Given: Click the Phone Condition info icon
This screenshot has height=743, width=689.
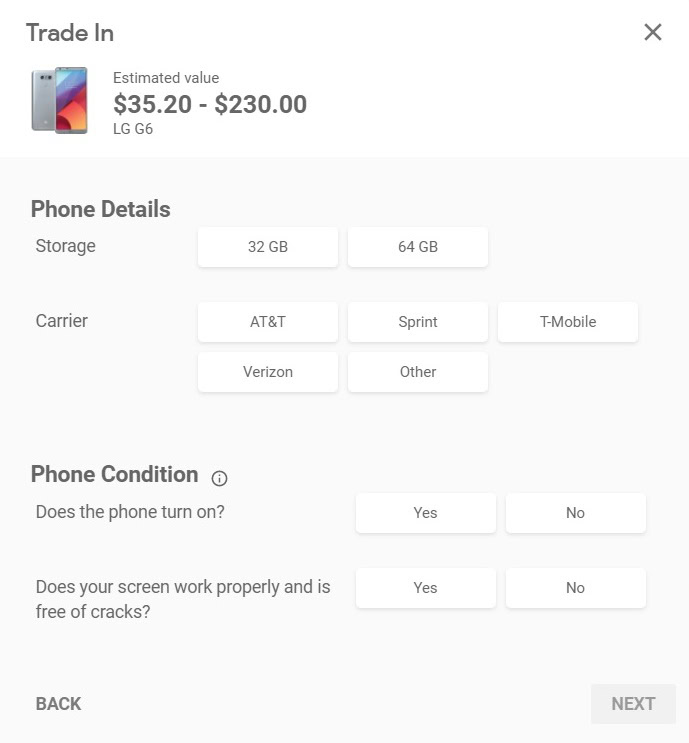Looking at the screenshot, I should 220,478.
